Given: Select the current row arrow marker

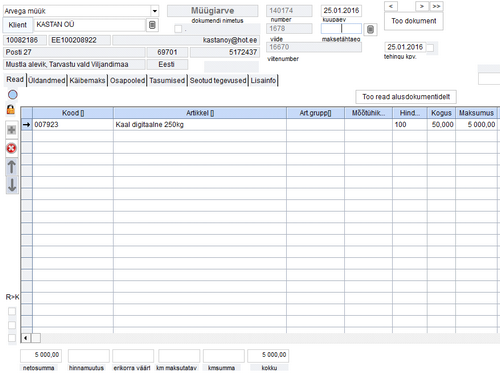Looking at the screenshot, I should coord(27,125).
